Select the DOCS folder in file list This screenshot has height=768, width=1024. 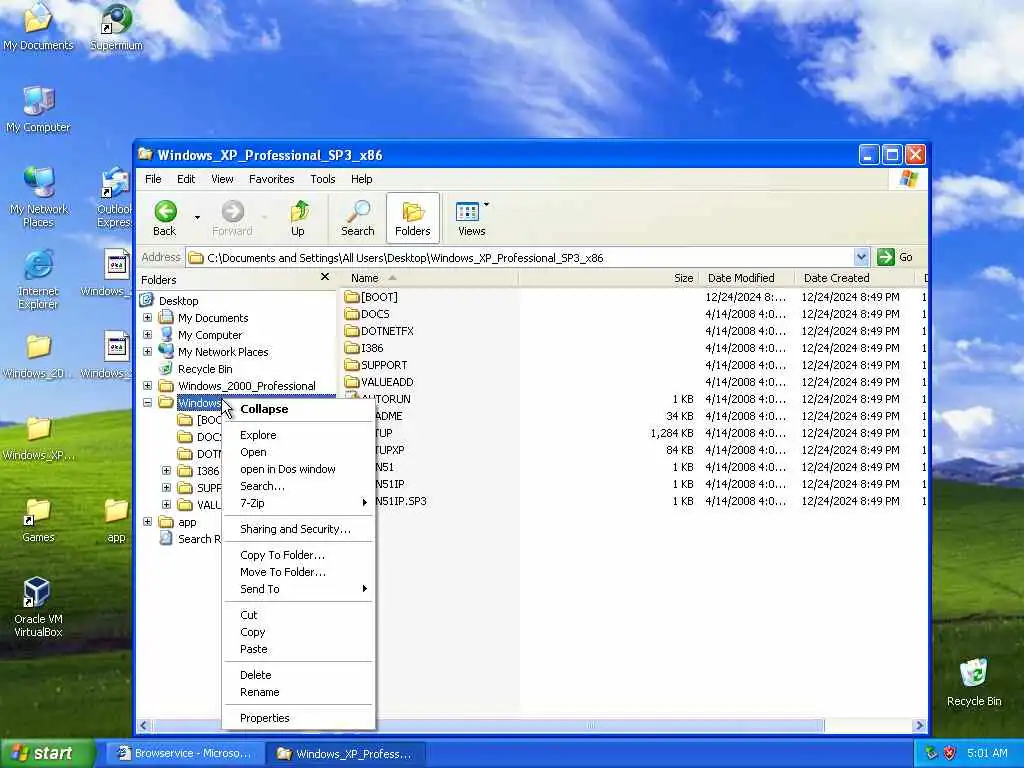(x=367, y=314)
